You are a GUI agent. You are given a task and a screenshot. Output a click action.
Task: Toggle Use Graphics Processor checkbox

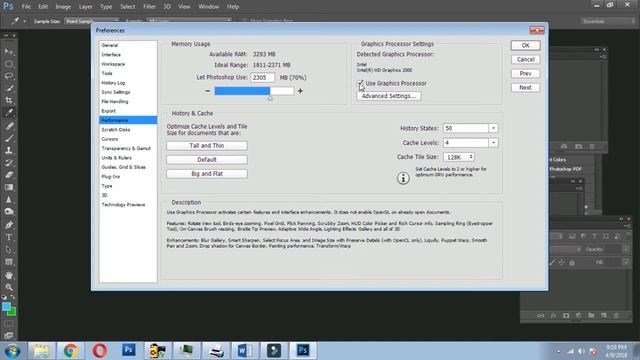(x=360, y=83)
